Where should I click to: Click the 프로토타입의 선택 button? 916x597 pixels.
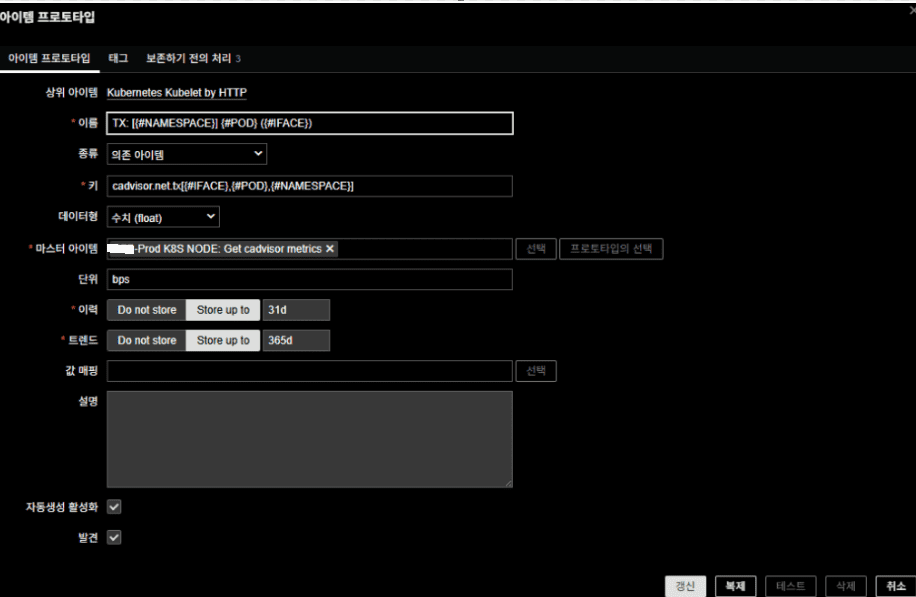(x=610, y=249)
